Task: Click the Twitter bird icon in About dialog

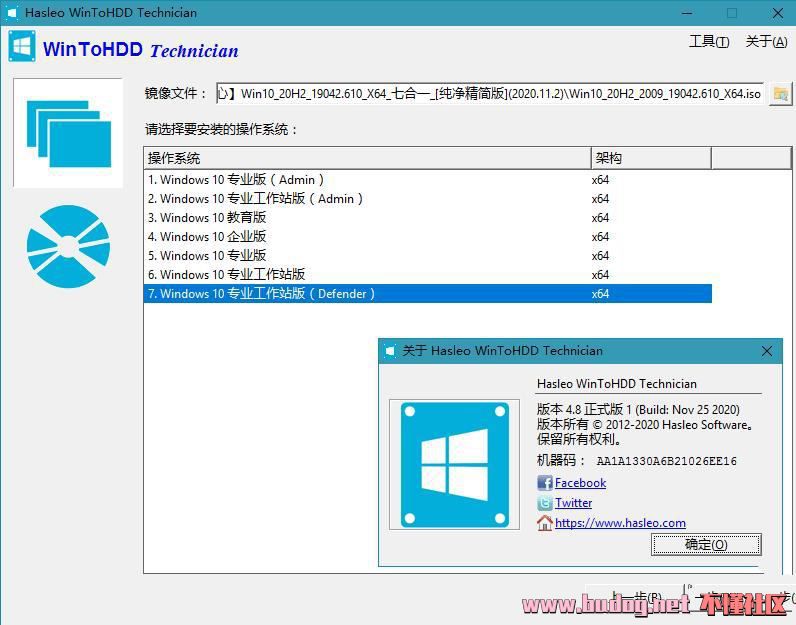Action: click(x=545, y=503)
